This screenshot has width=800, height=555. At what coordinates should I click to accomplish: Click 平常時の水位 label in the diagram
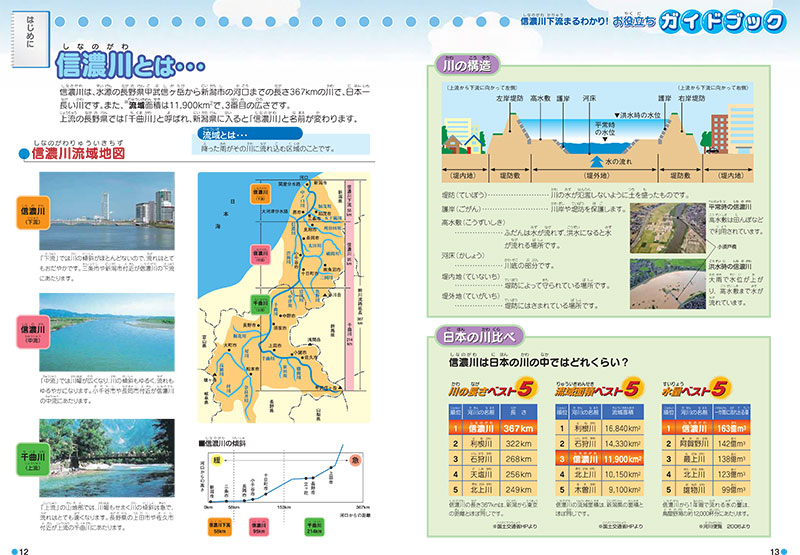(605, 129)
